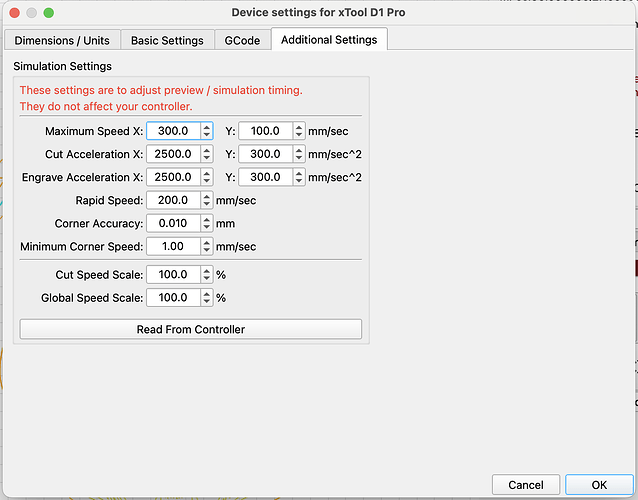
Task: Adjust the Global Speed Scale stepper
Action: (x=207, y=298)
